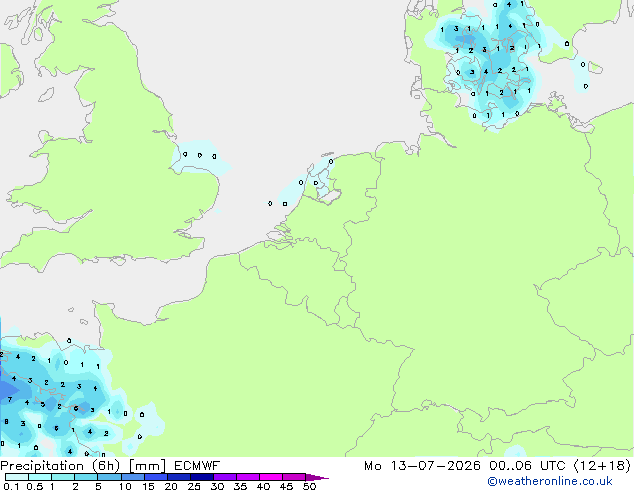This screenshot has height=490, width=634.
Task: Click the '7' precipitation value on the map
Action: click(10, 399)
